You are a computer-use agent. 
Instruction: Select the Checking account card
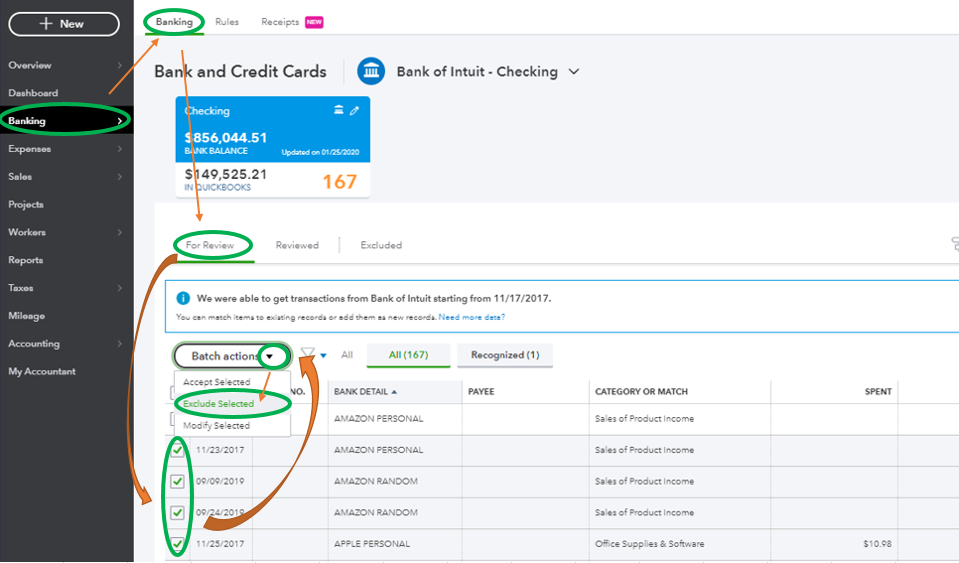[273, 147]
